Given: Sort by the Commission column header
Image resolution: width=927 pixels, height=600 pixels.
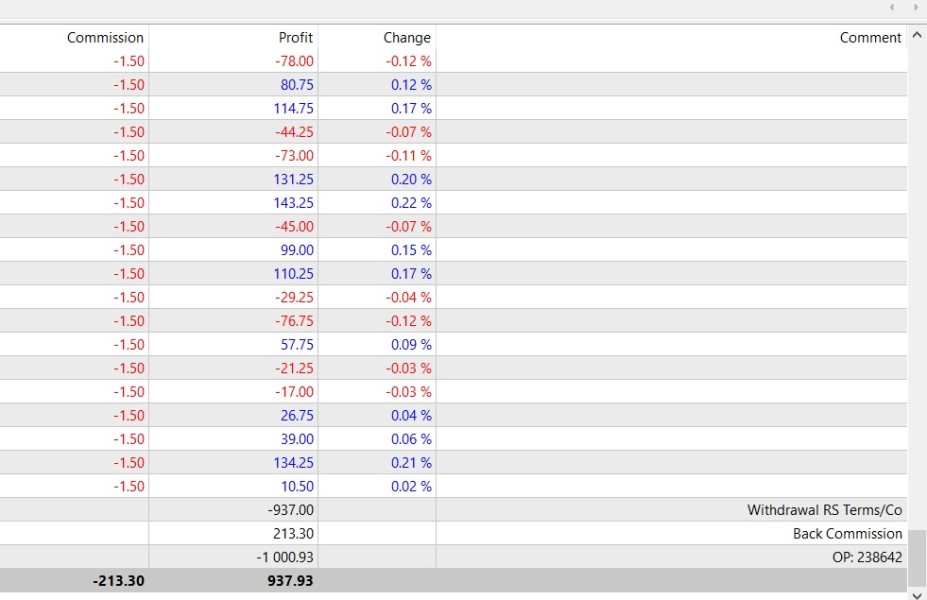Looking at the screenshot, I should pos(105,37).
